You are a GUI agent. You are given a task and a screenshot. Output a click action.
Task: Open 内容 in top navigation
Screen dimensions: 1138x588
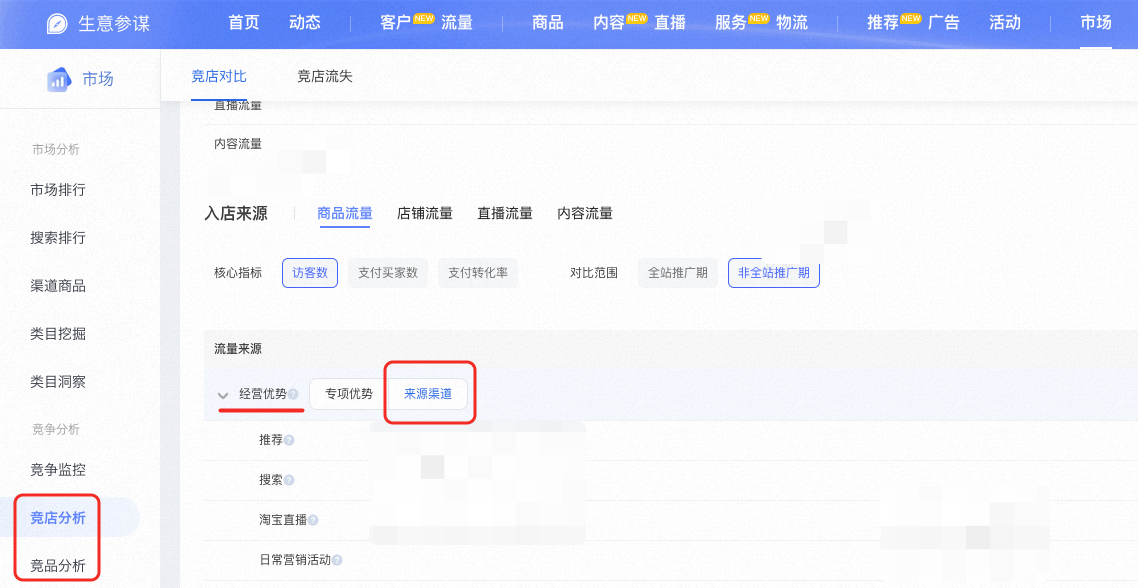click(609, 23)
